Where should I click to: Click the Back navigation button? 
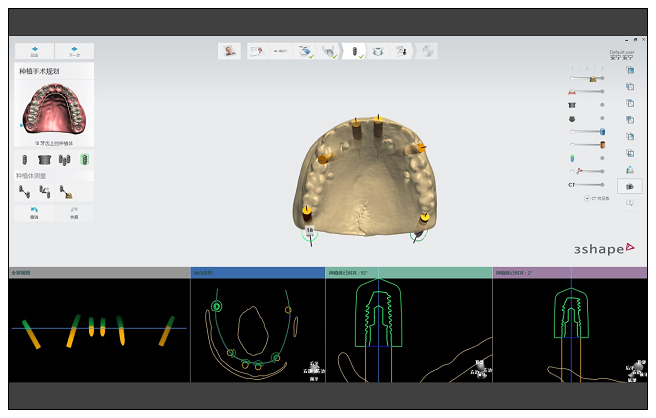[34, 50]
